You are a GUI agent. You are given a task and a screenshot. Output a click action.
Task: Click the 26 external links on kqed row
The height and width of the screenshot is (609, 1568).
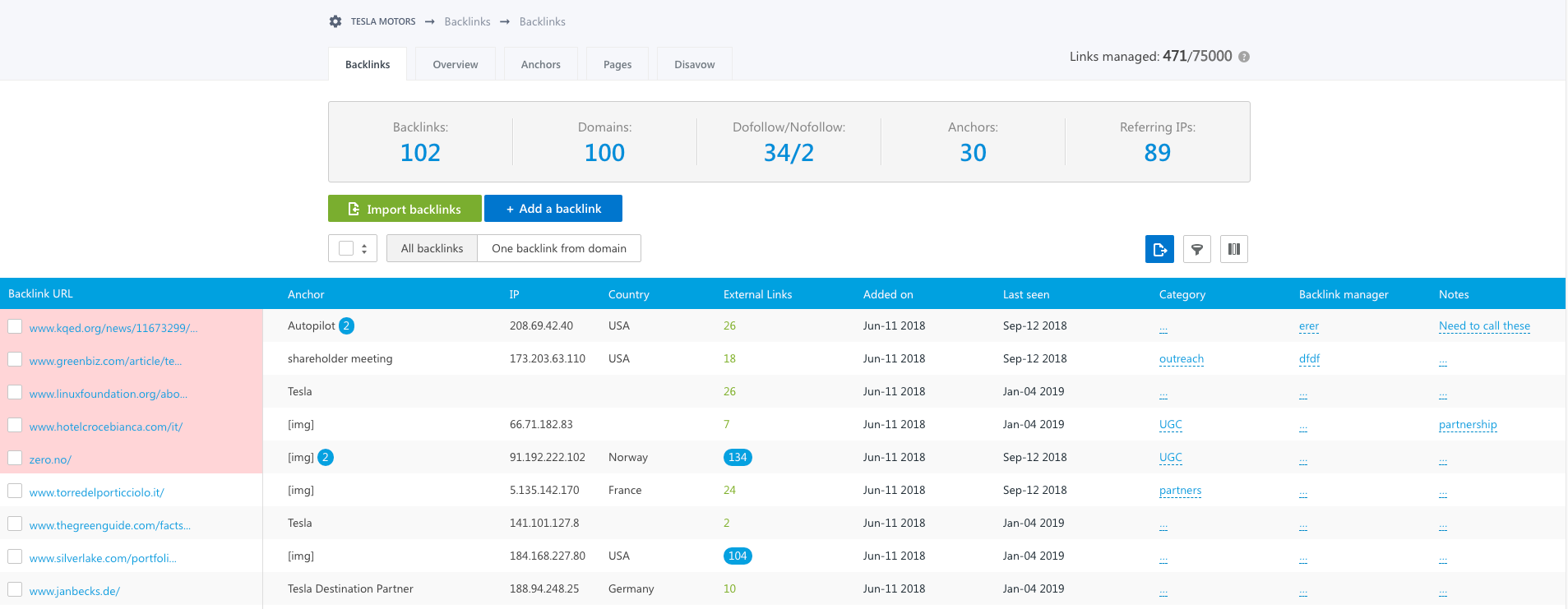(x=729, y=325)
